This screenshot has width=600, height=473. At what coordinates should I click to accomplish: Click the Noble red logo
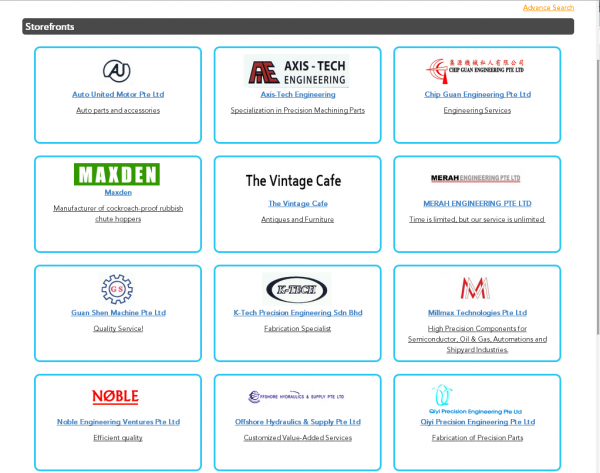point(117,397)
